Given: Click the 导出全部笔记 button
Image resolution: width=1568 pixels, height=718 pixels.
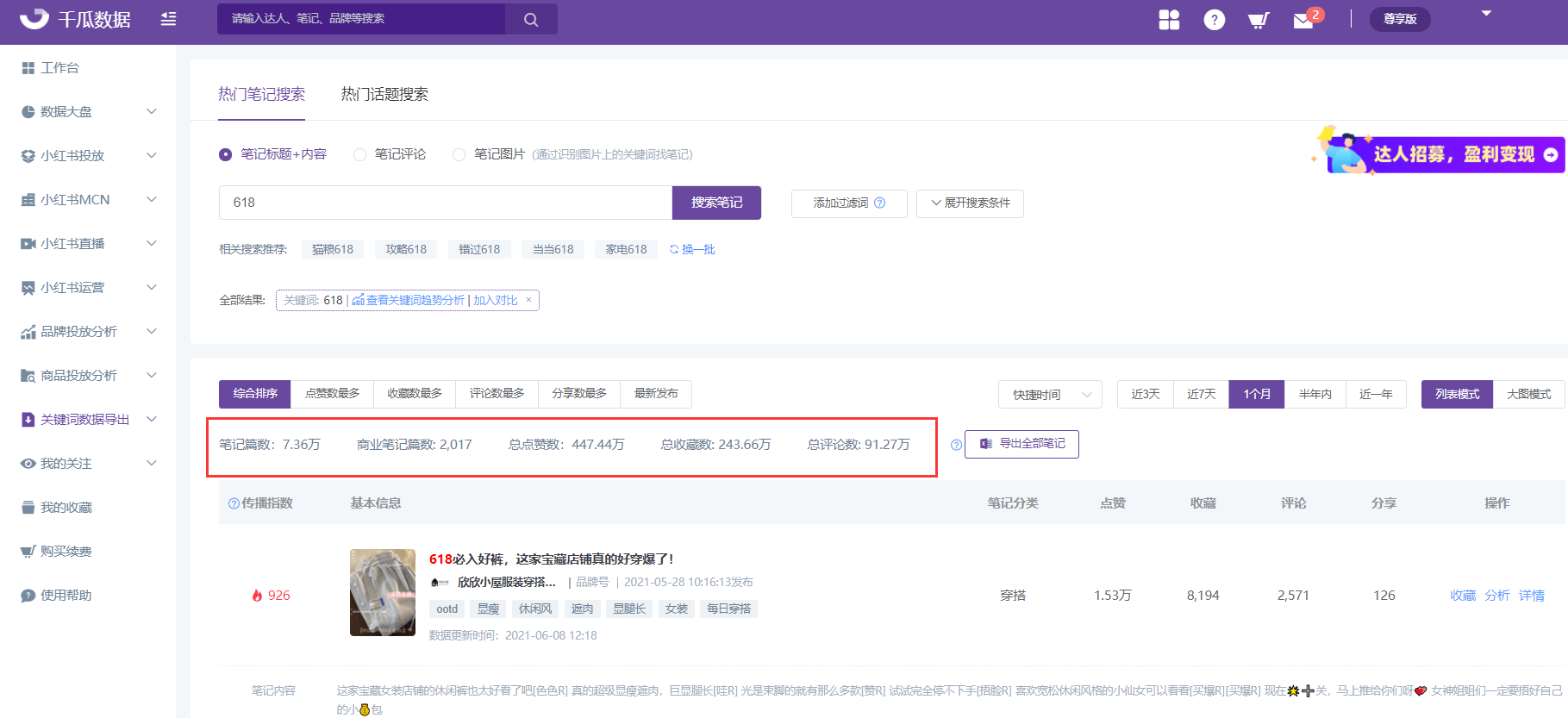Looking at the screenshot, I should click(1021, 444).
